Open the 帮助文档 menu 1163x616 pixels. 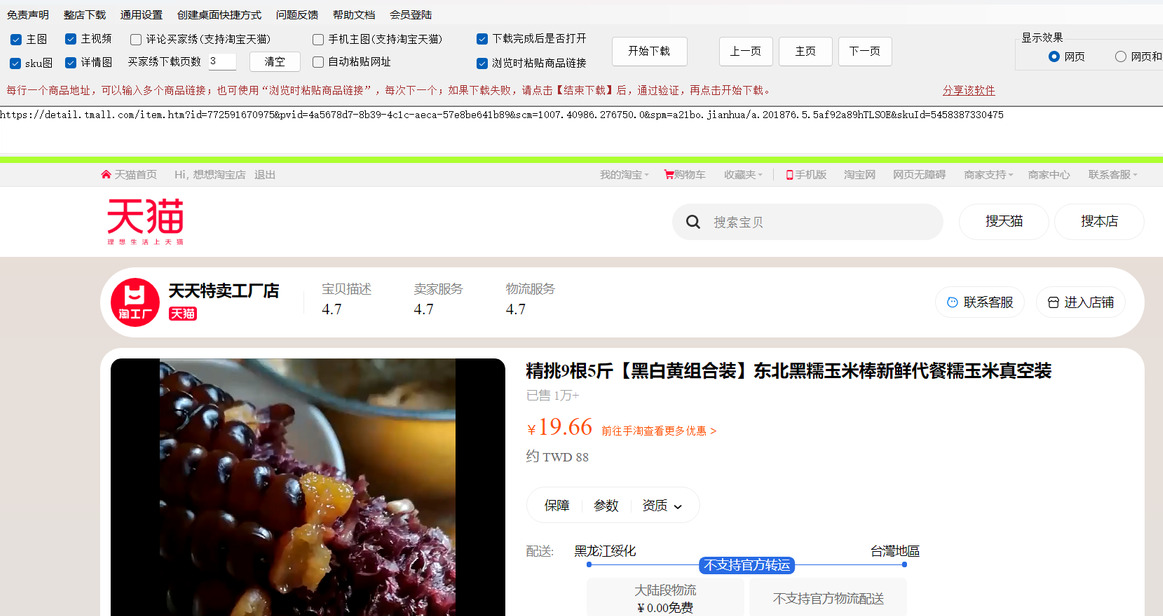[354, 15]
